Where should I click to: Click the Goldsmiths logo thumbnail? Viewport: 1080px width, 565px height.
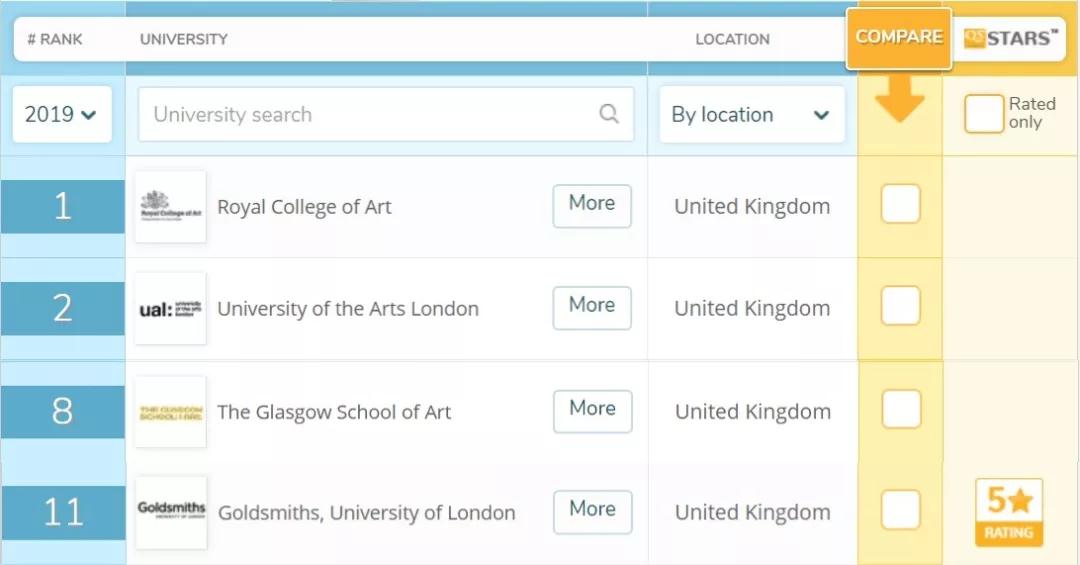[x=171, y=512]
